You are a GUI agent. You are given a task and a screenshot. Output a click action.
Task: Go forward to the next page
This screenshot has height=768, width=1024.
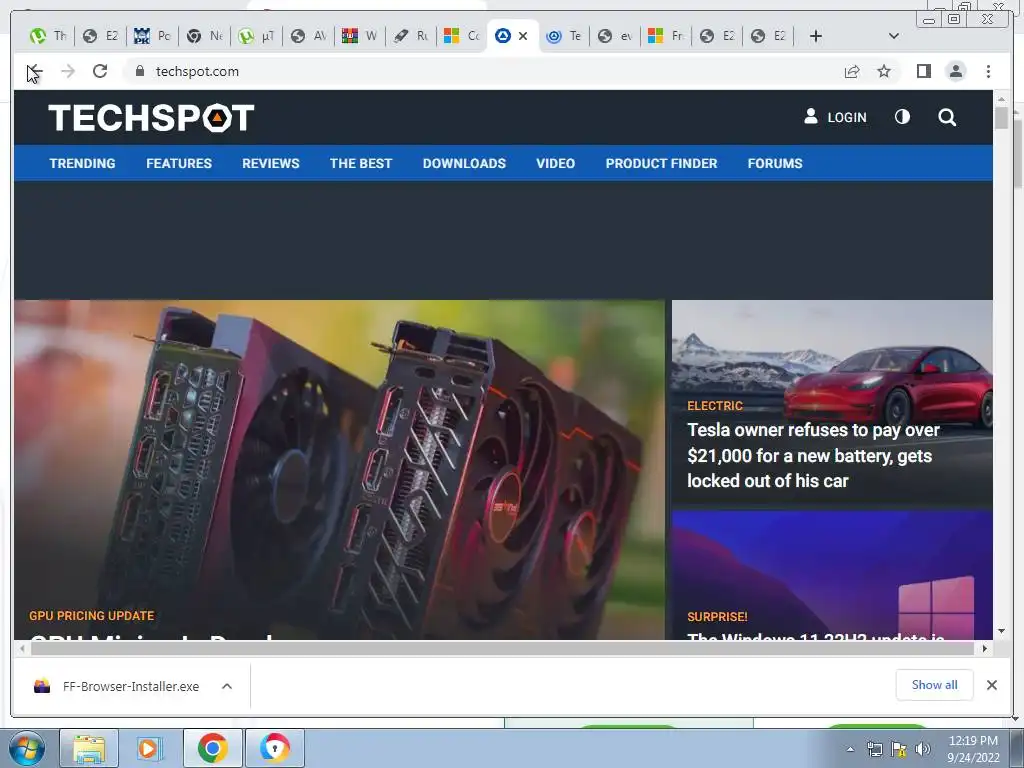(68, 71)
